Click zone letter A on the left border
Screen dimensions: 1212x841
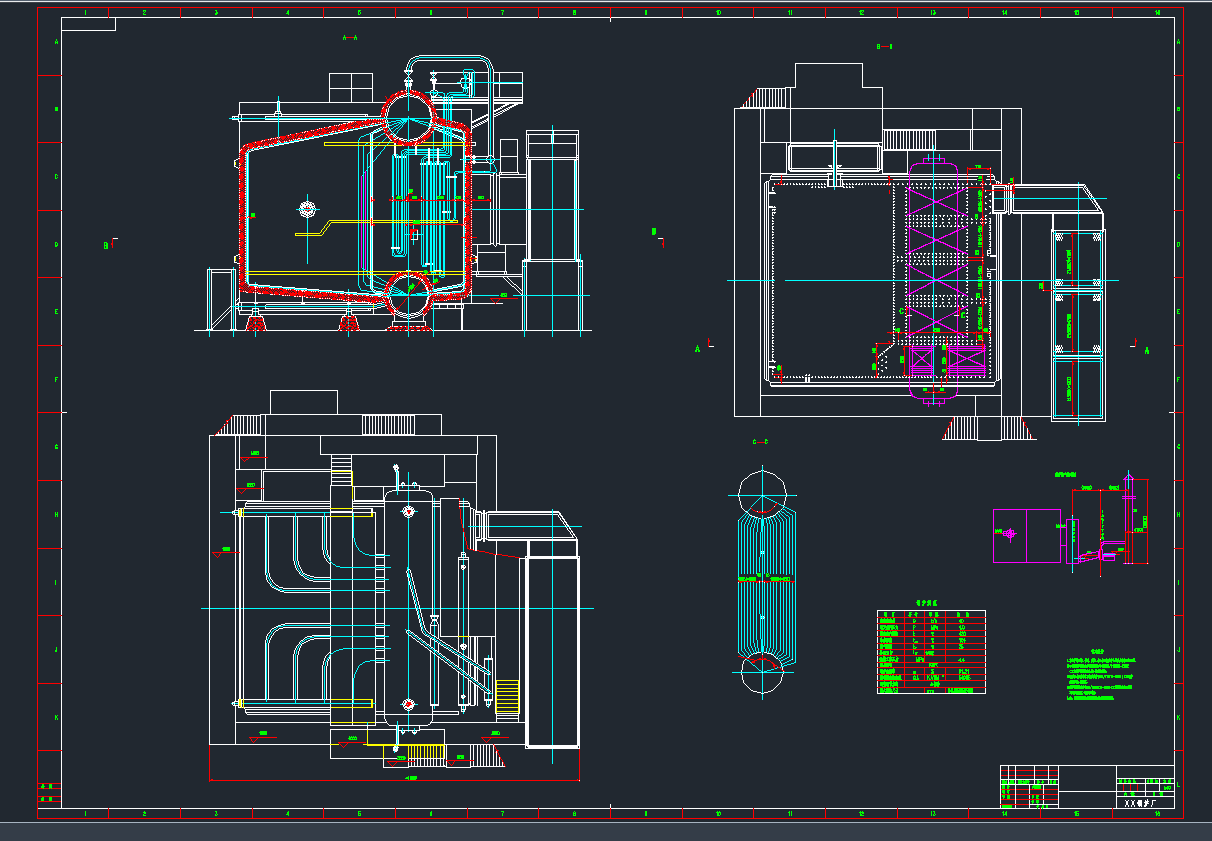click(56, 43)
